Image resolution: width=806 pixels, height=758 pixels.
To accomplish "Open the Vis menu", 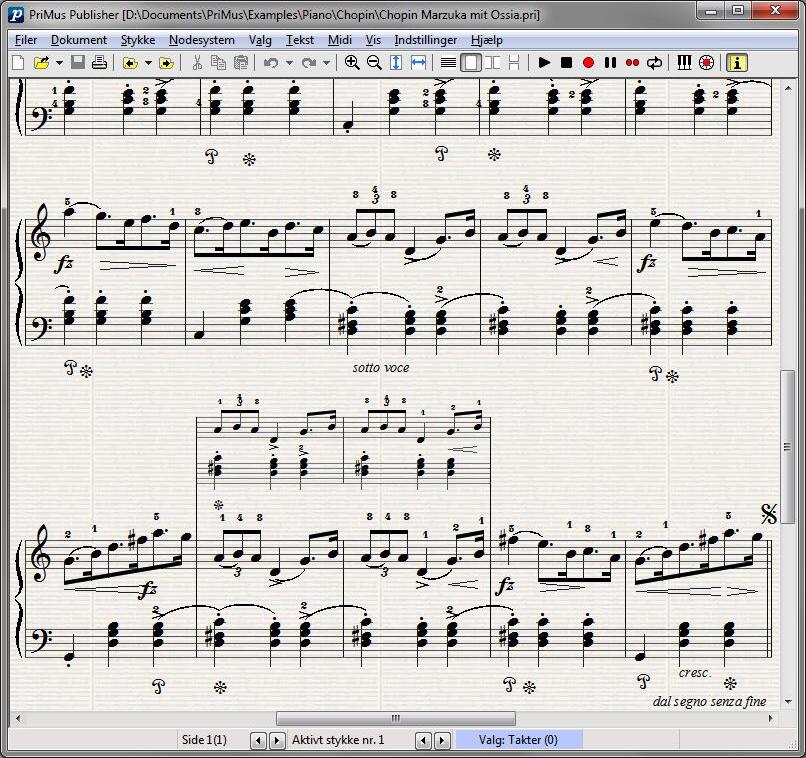I will 373,40.
